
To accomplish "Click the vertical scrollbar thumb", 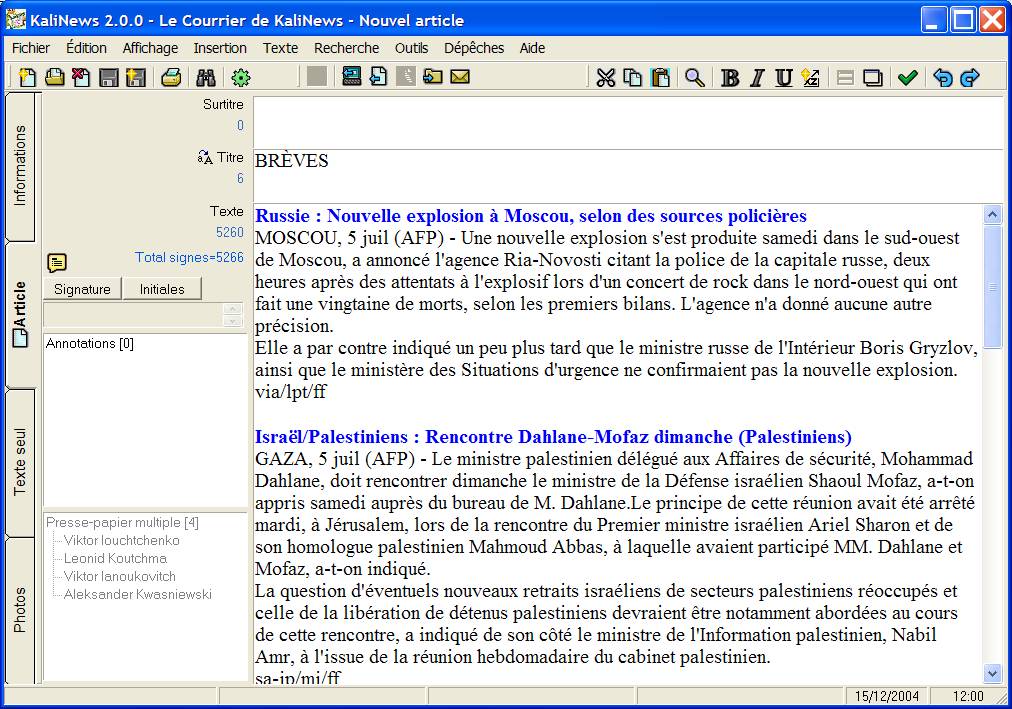I will tap(992, 287).
